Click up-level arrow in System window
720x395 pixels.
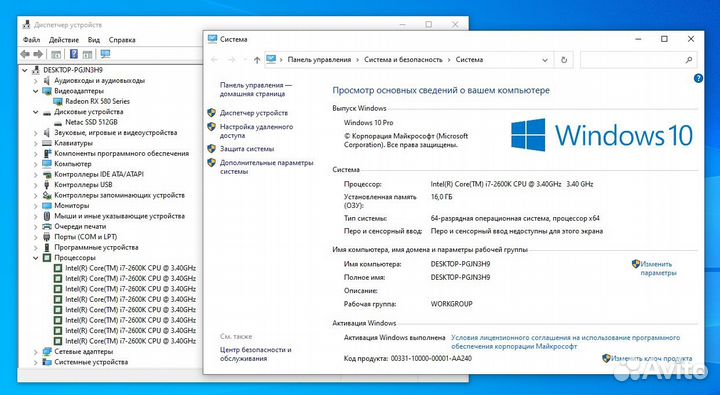257,60
